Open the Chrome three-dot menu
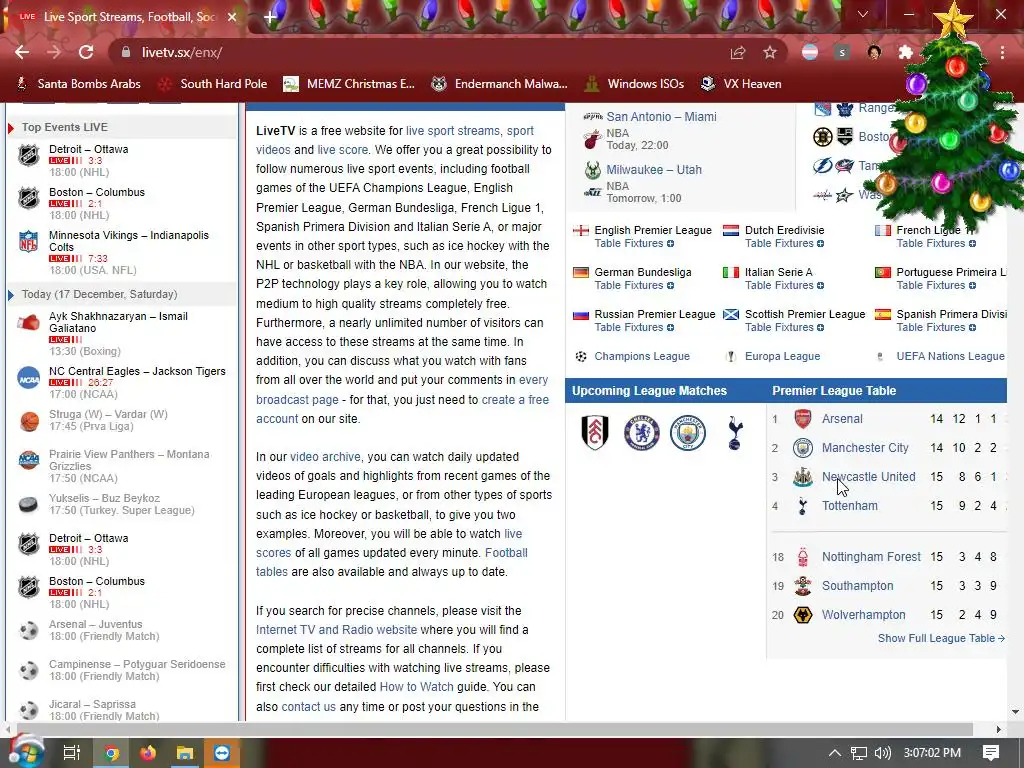The width and height of the screenshot is (1024, 768). tap(1002, 52)
